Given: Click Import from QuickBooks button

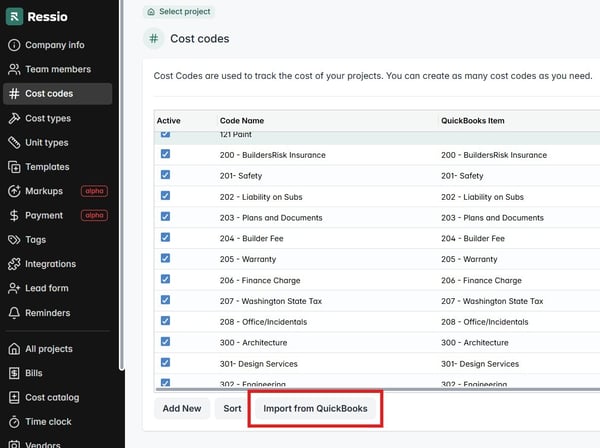Looking at the screenshot, I should click(315, 409).
